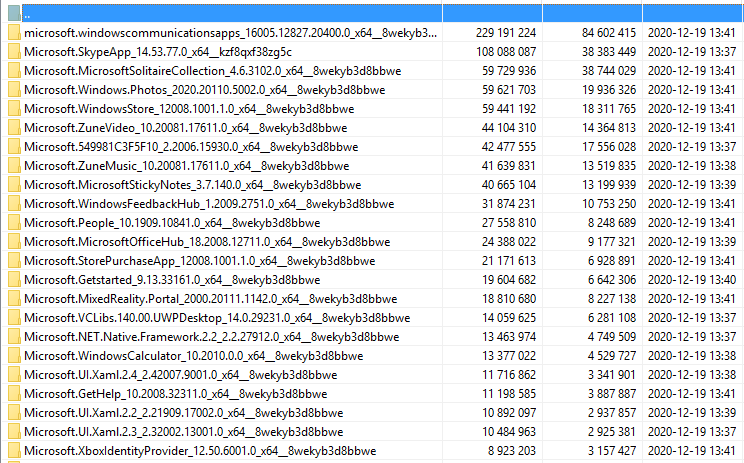
Task: Select Microsoft.UI.Xaml.2.4 folder name
Action: [181, 374]
